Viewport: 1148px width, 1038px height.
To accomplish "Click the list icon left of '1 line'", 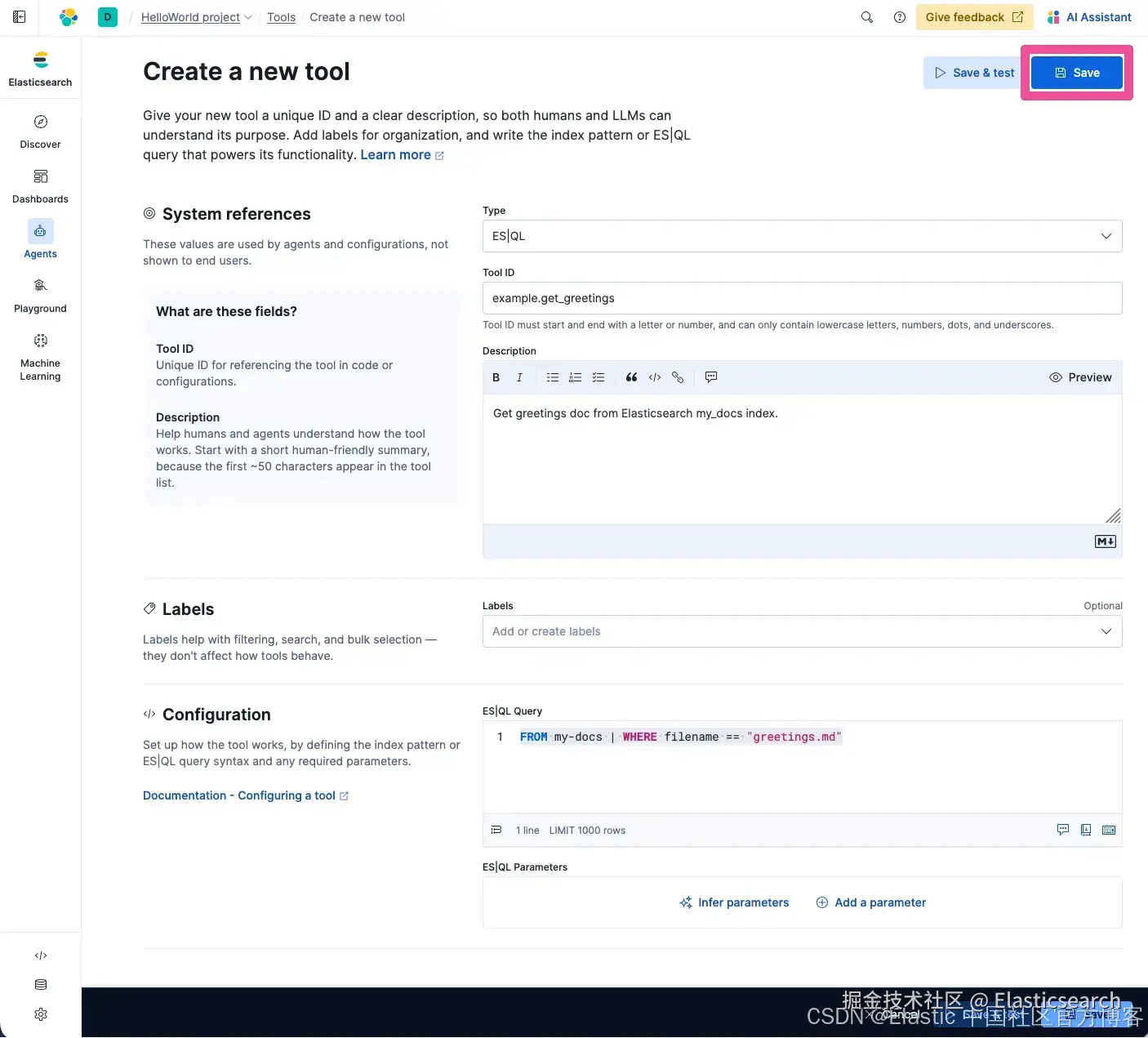I will point(496,831).
